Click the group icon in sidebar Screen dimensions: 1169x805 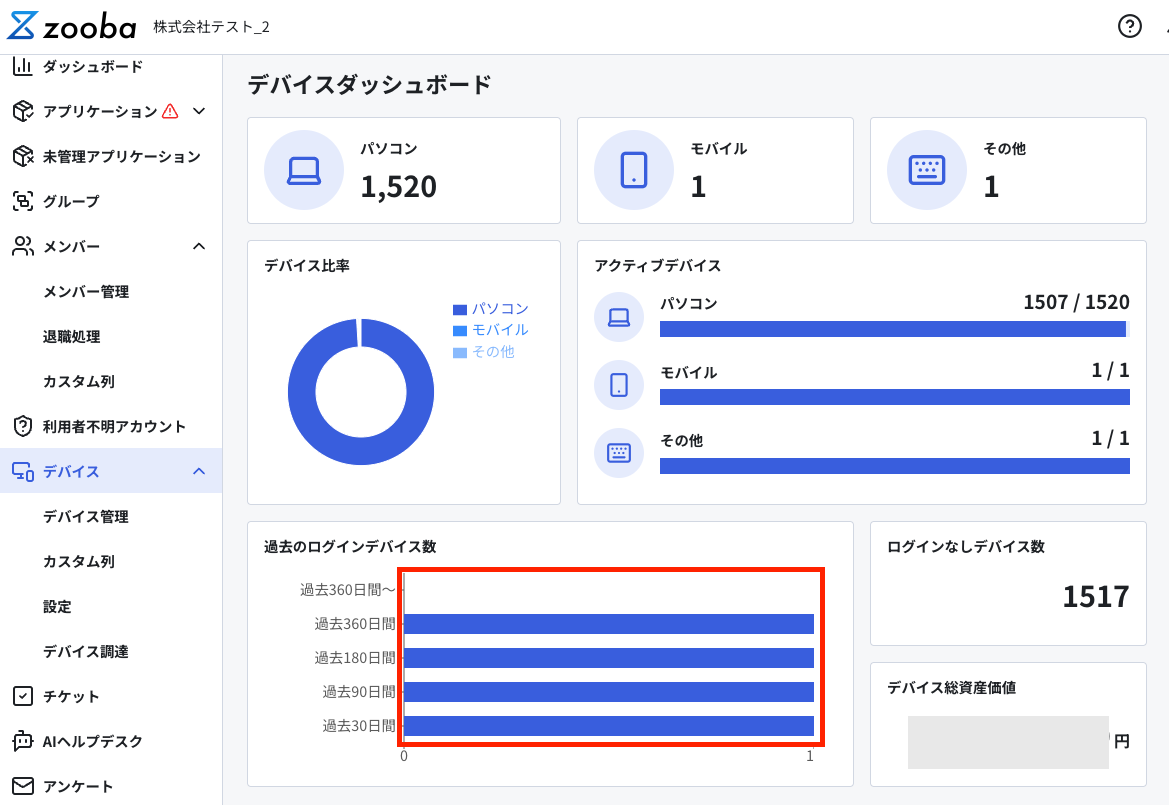click(22, 201)
